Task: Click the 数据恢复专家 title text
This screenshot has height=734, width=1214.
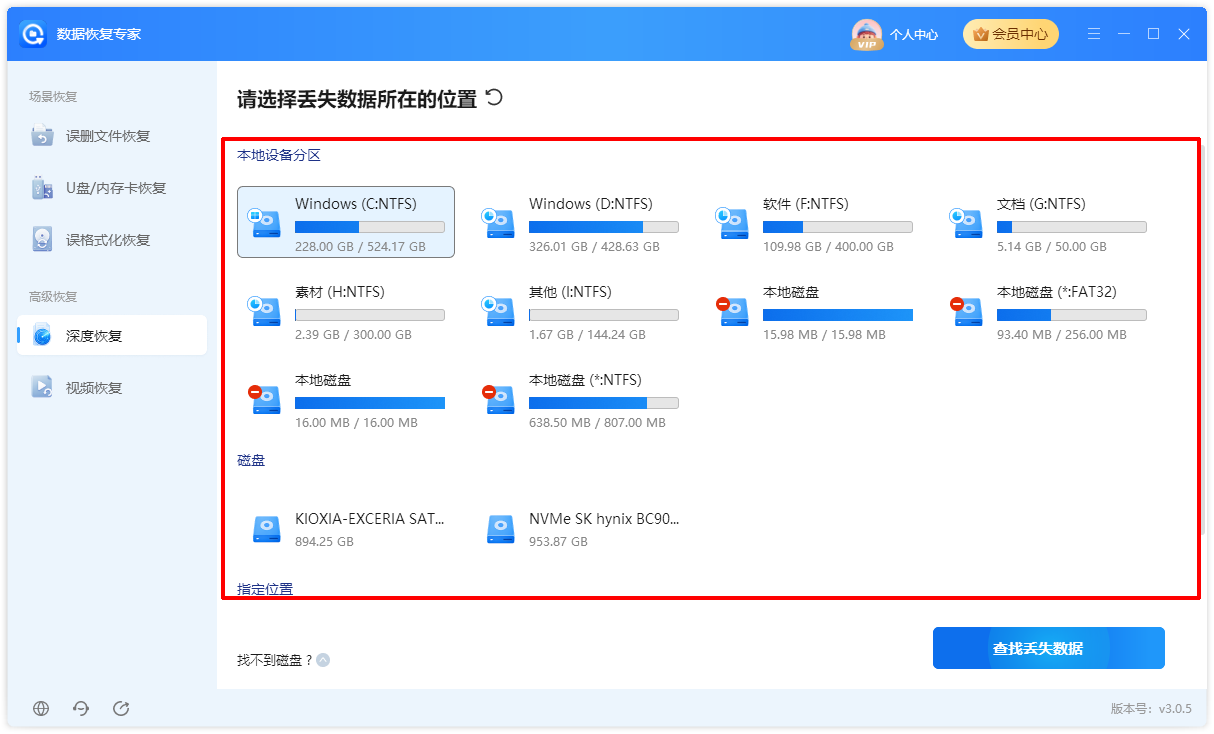Action: pyautogui.click(x=99, y=34)
